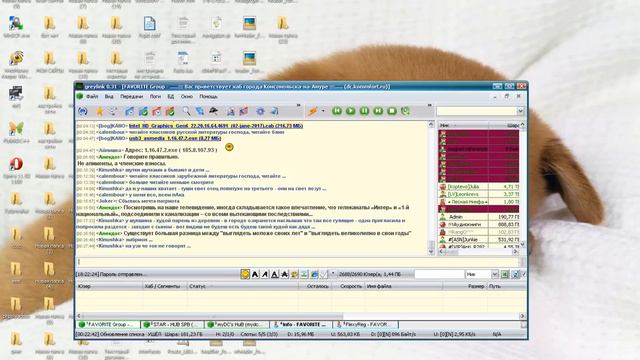Screen dimensions: 640x360
Task: Expand the lightning bolt dropdown arrow
Action: 323,111
